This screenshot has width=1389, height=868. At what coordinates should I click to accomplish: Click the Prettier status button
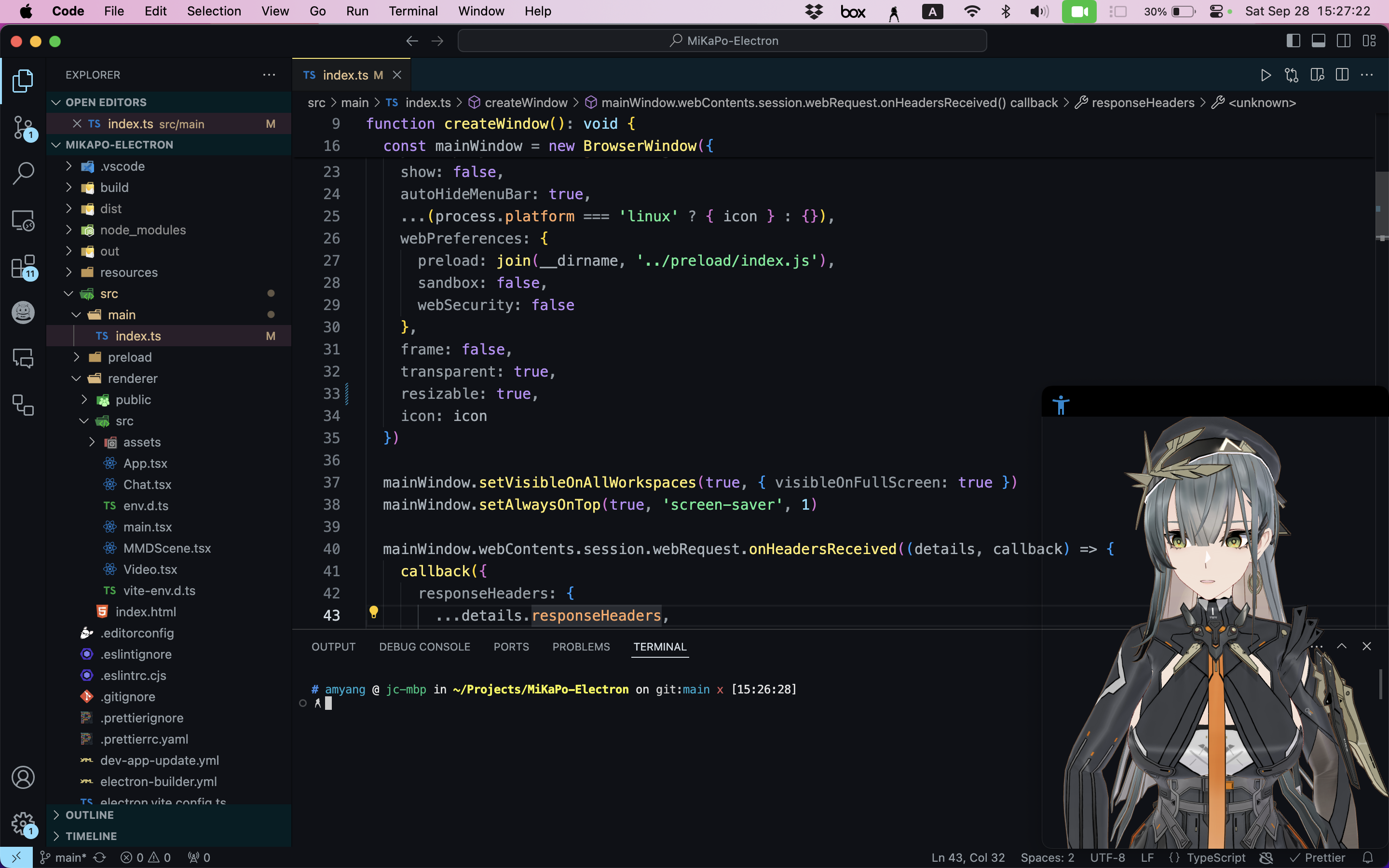[1317, 858]
